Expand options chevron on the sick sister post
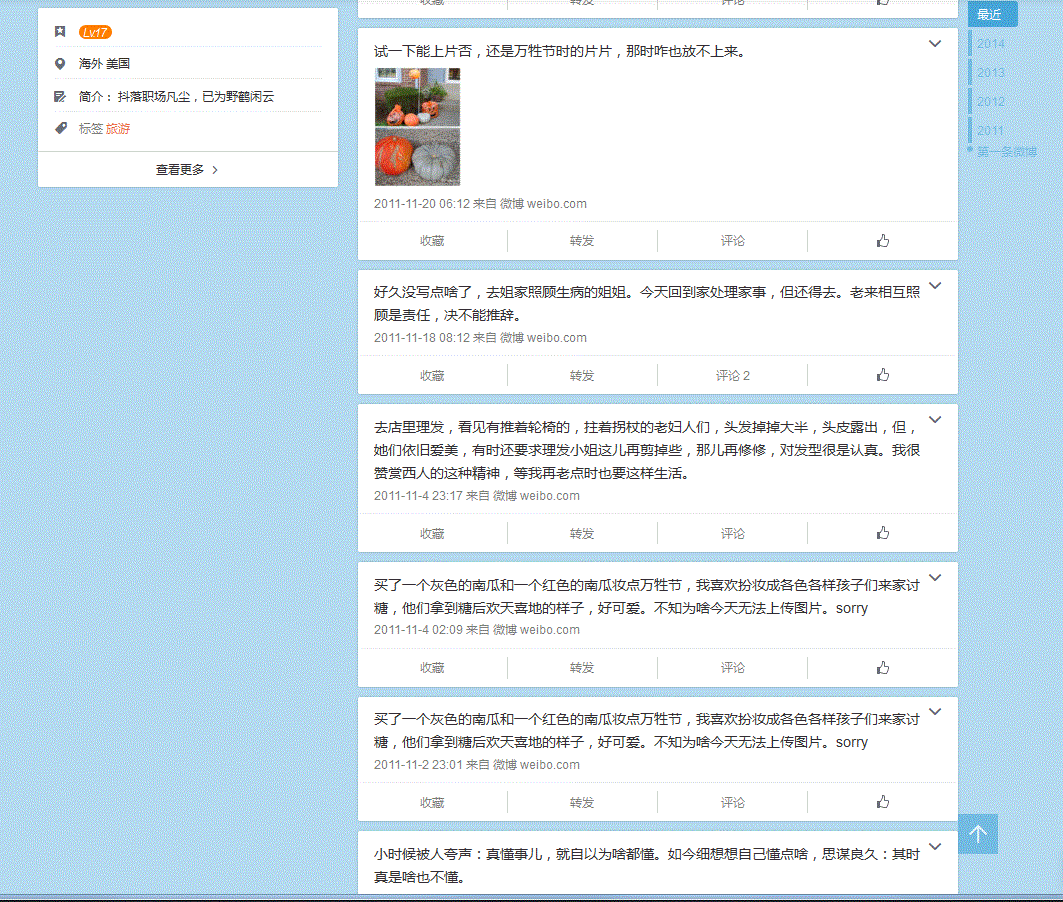1063x902 pixels. click(x=935, y=286)
